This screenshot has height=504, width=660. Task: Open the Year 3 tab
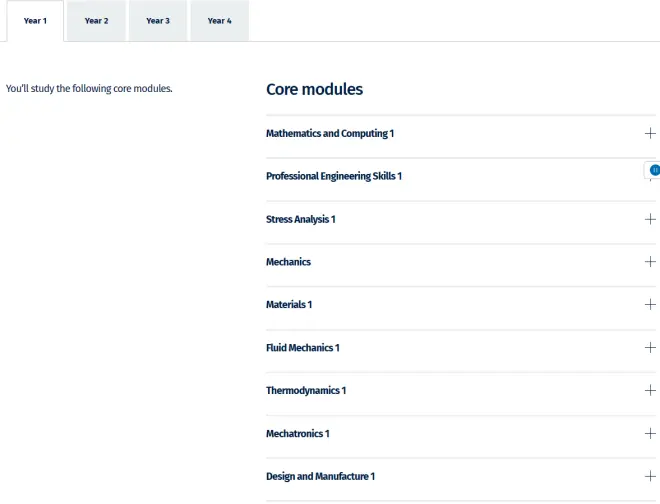pos(157,21)
